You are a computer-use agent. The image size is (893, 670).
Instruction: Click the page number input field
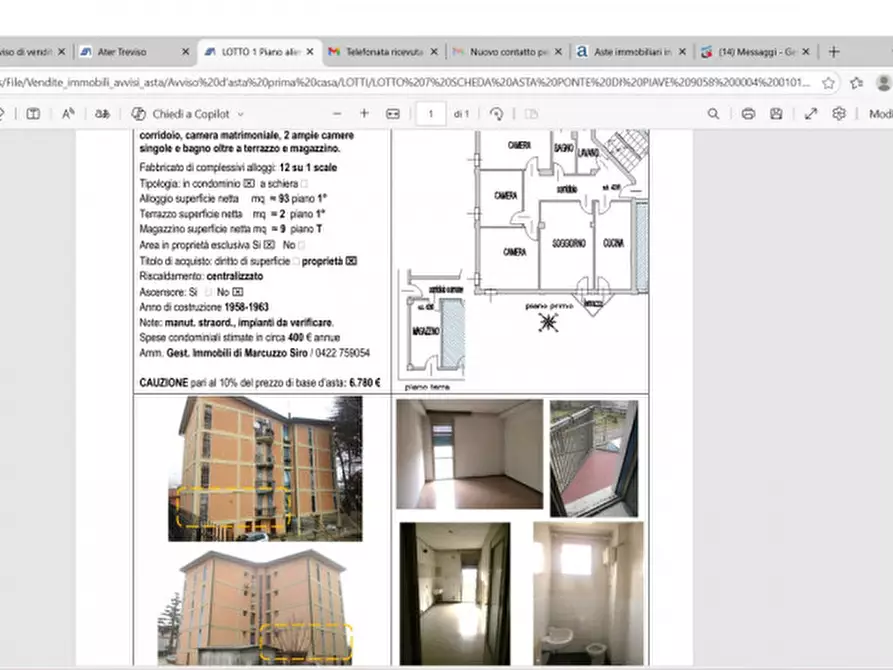point(430,114)
